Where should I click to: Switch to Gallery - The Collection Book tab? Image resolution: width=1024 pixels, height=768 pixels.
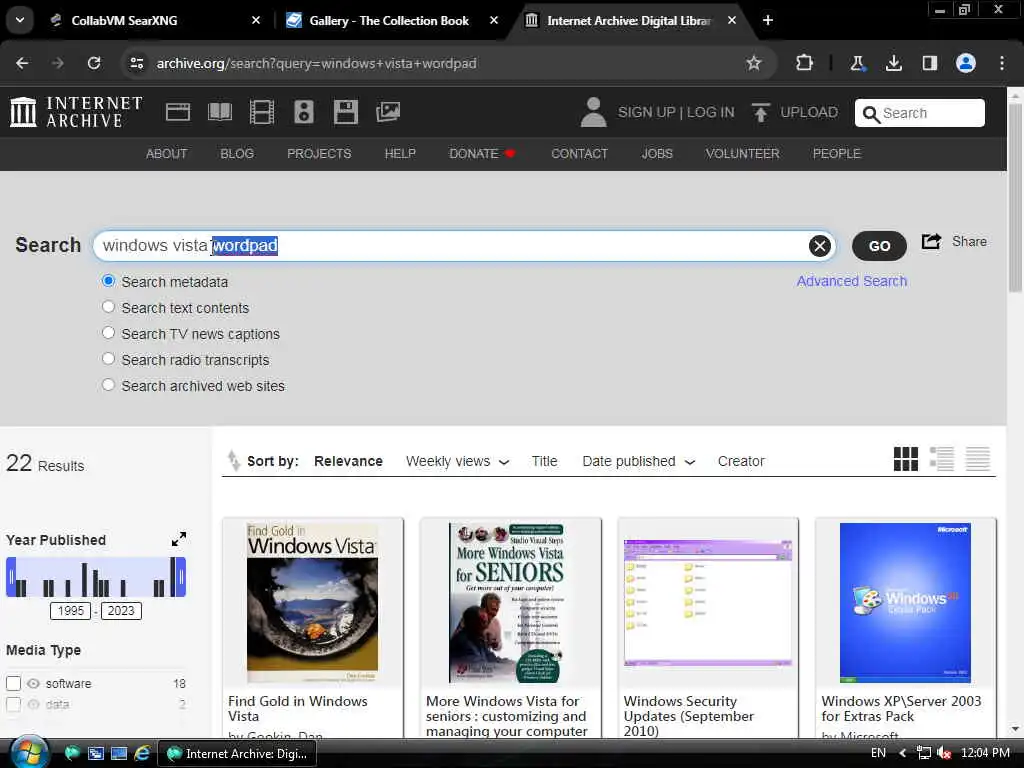point(393,21)
